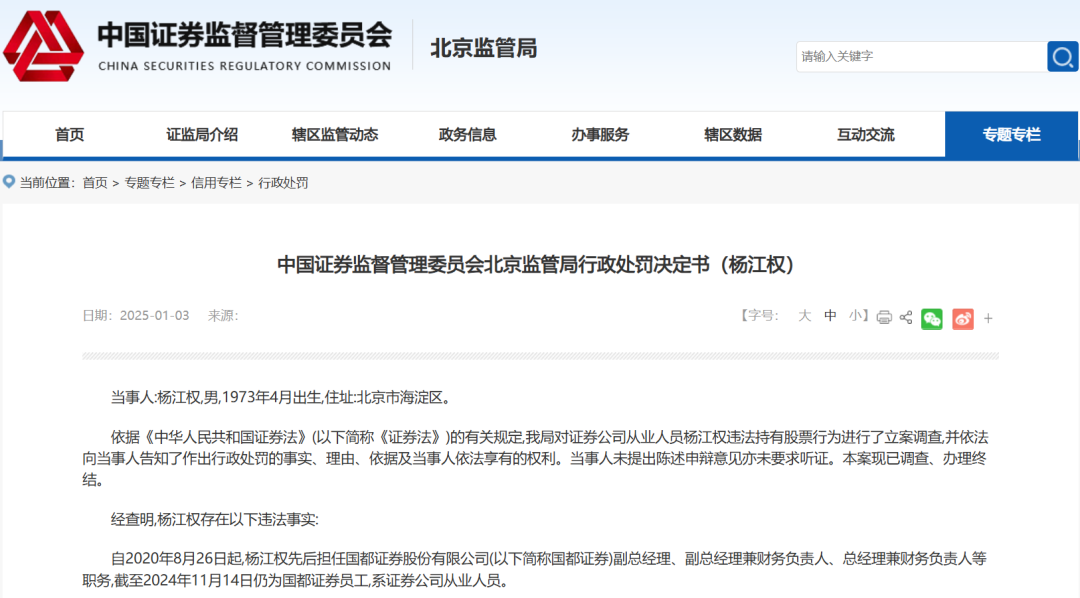Print the page via printer icon

(x=884, y=317)
